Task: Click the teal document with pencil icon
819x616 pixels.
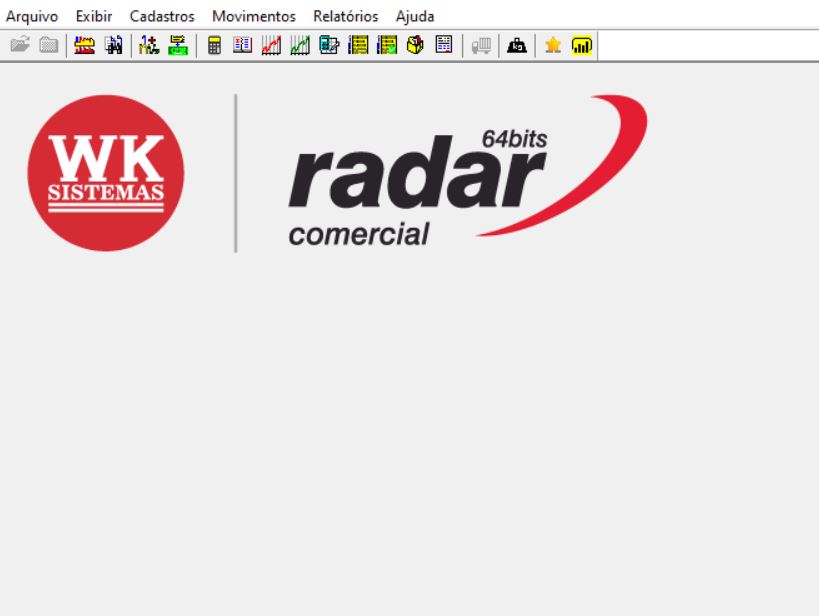Action: 329,45
